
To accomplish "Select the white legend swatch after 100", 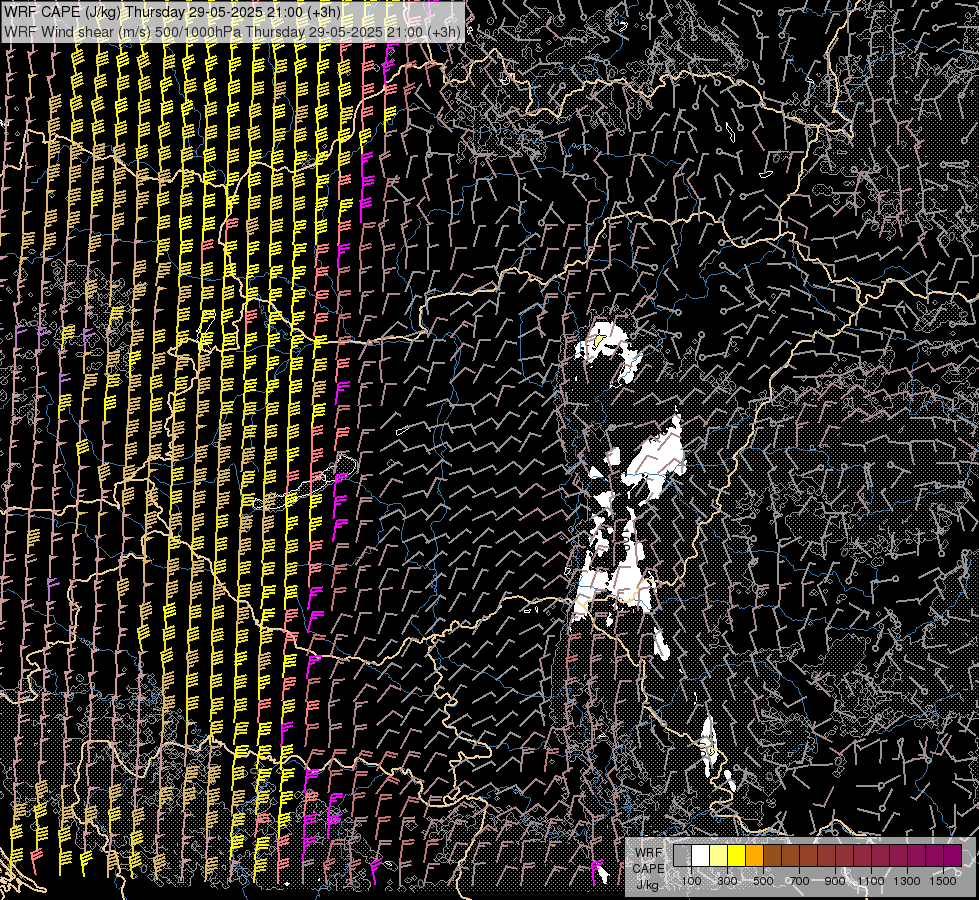I will [701, 855].
